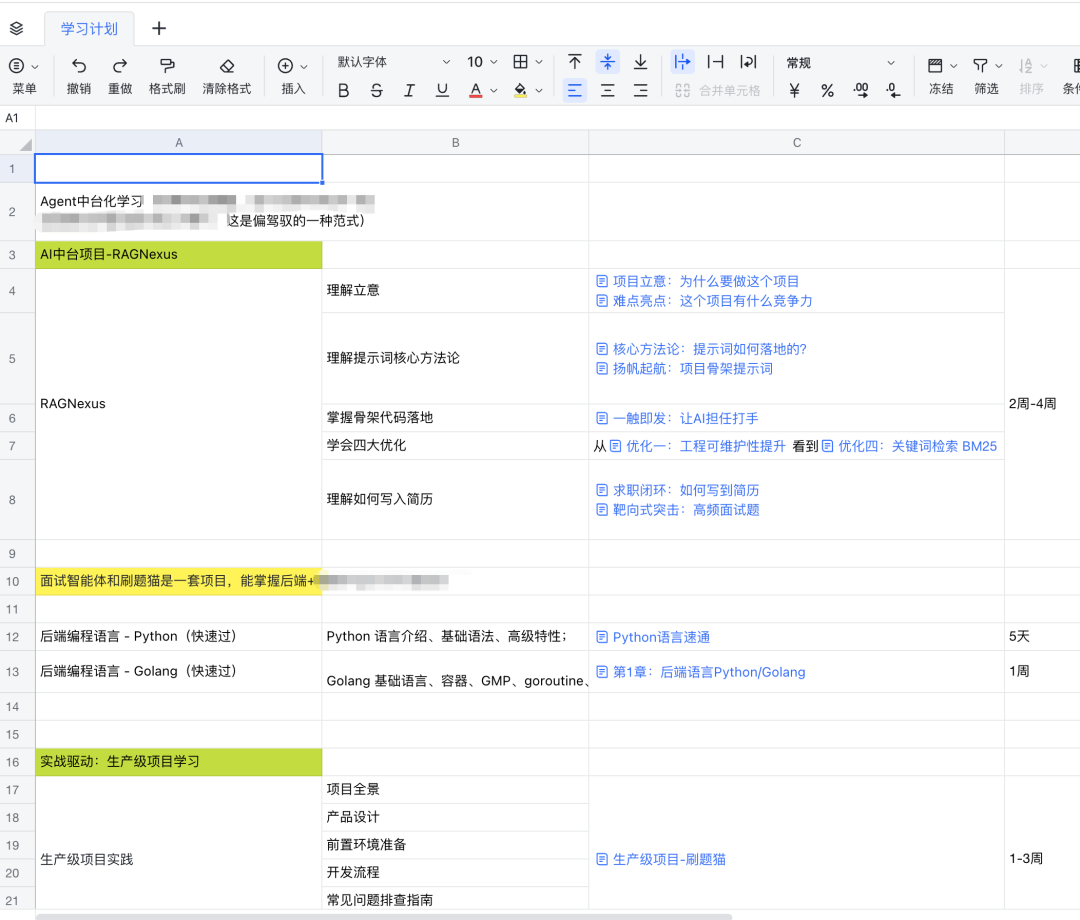1080x920 pixels.
Task: Increase decimal places
Action: coord(860,90)
